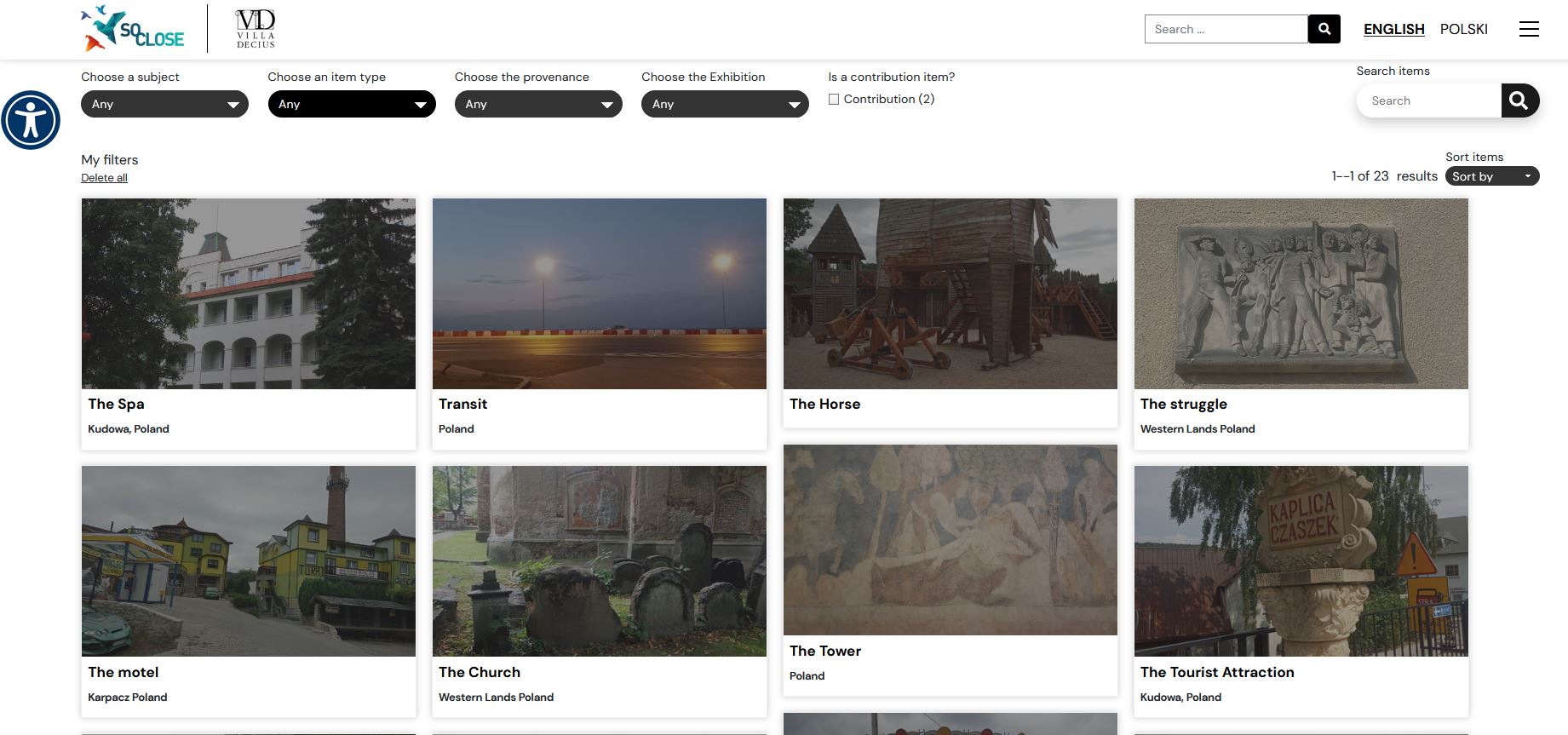
Task: Click 'Western Lands Poland' under The Church
Action: coord(496,697)
